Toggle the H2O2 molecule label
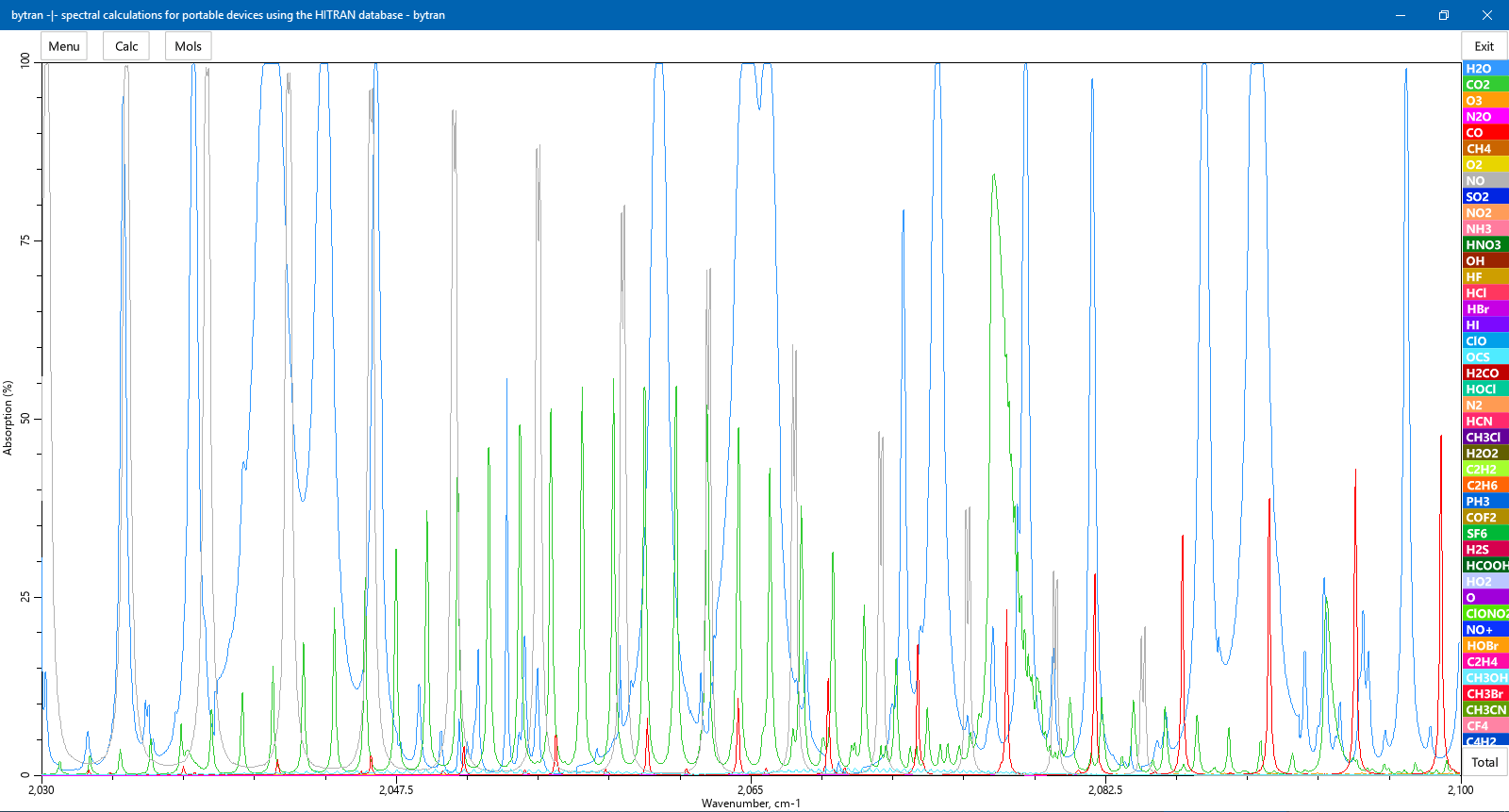This screenshot has width=1509, height=812. click(1485, 454)
